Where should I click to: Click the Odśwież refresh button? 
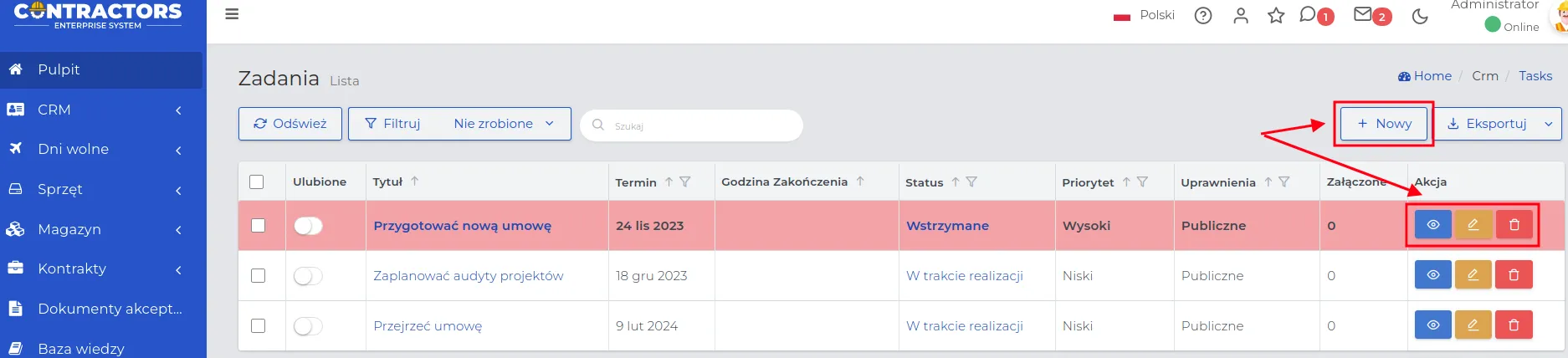point(290,124)
